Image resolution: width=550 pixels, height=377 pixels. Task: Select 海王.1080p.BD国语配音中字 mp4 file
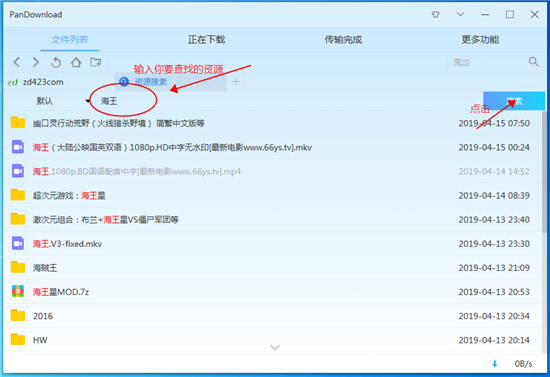pos(137,171)
